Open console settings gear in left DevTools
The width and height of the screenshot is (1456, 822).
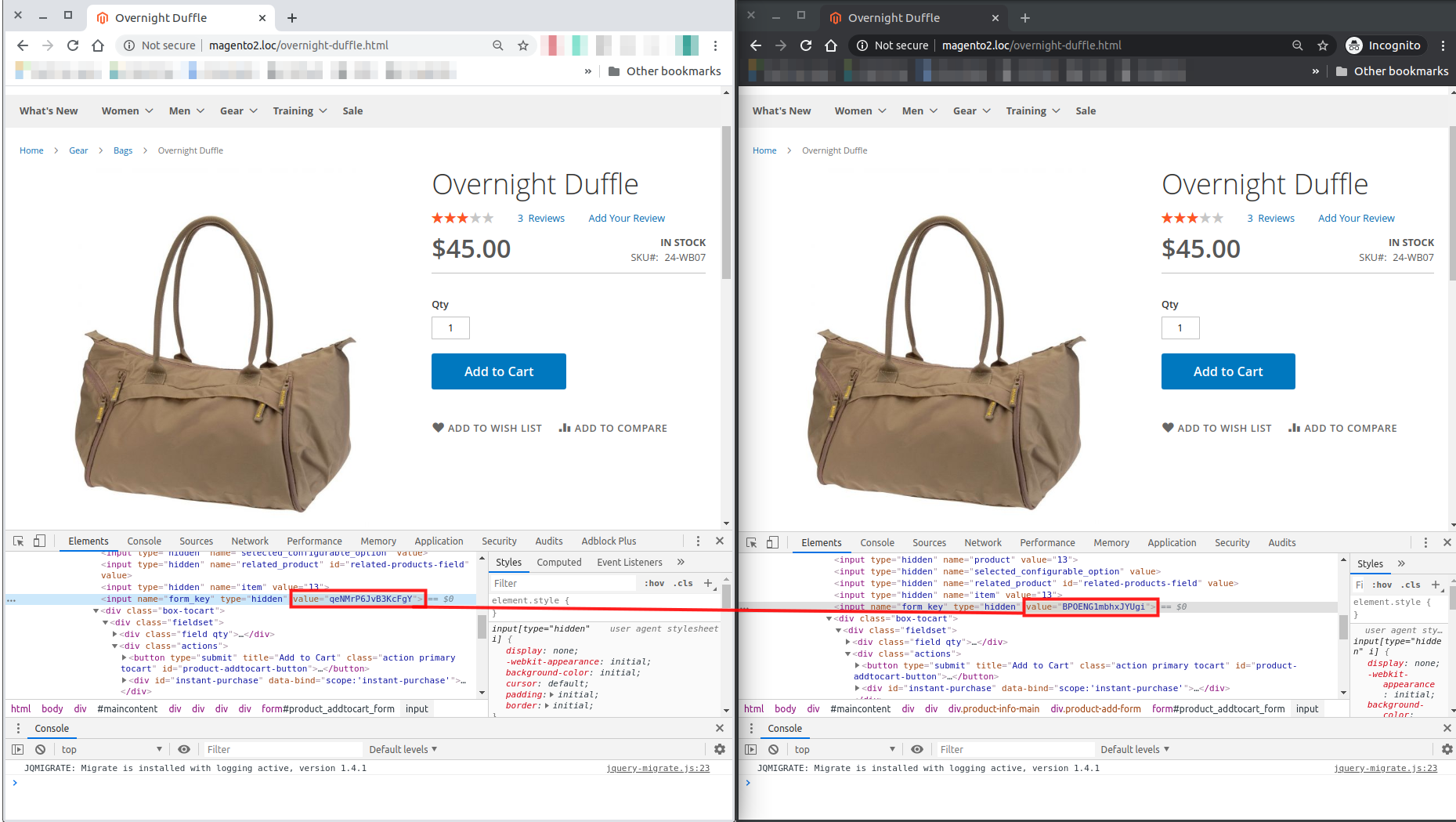[720, 749]
